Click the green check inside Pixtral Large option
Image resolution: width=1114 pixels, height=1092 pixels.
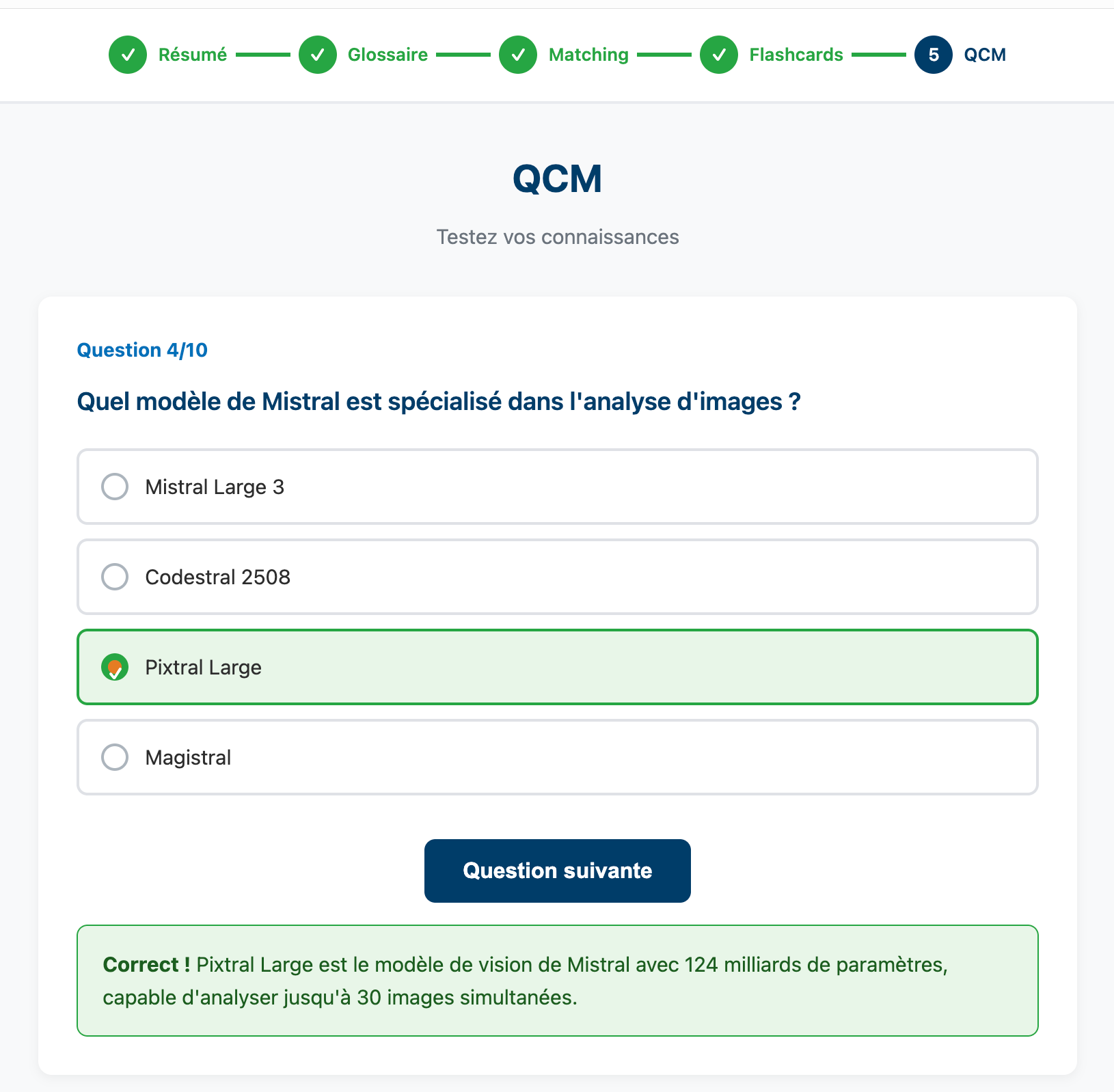[115, 668]
